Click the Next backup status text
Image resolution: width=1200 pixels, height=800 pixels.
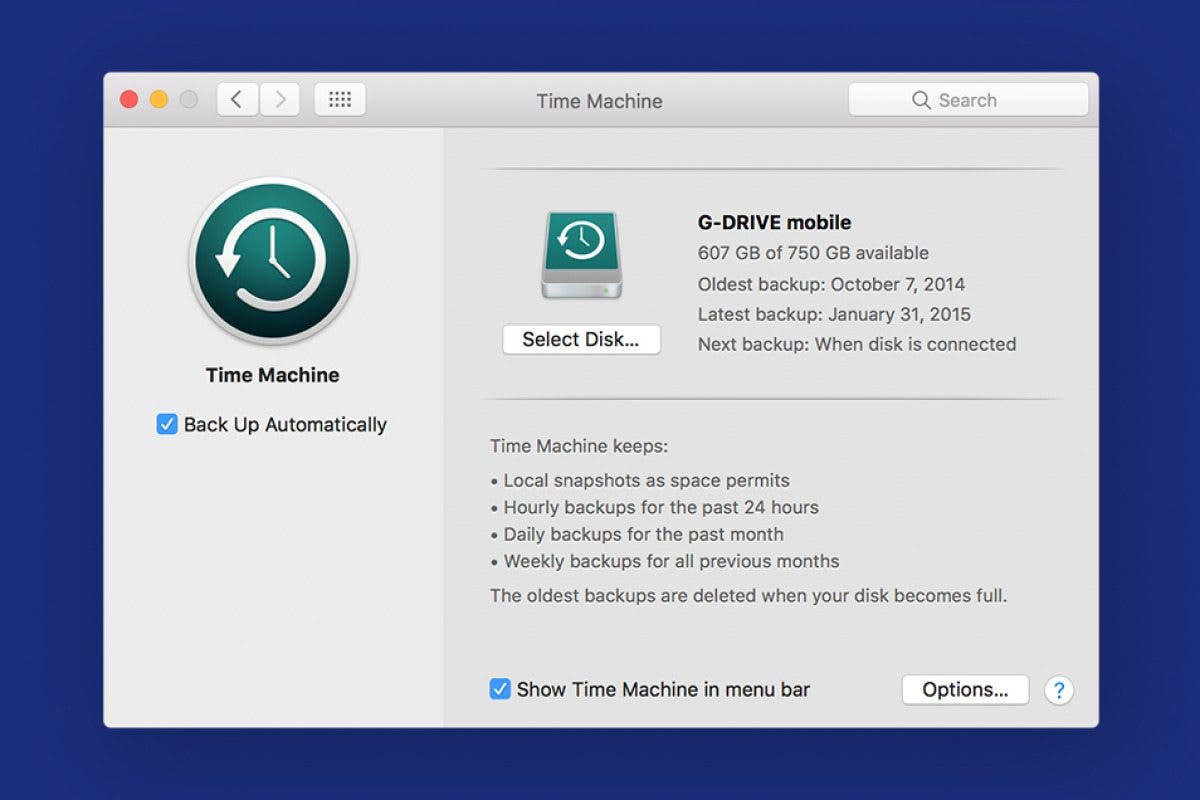[x=857, y=344]
